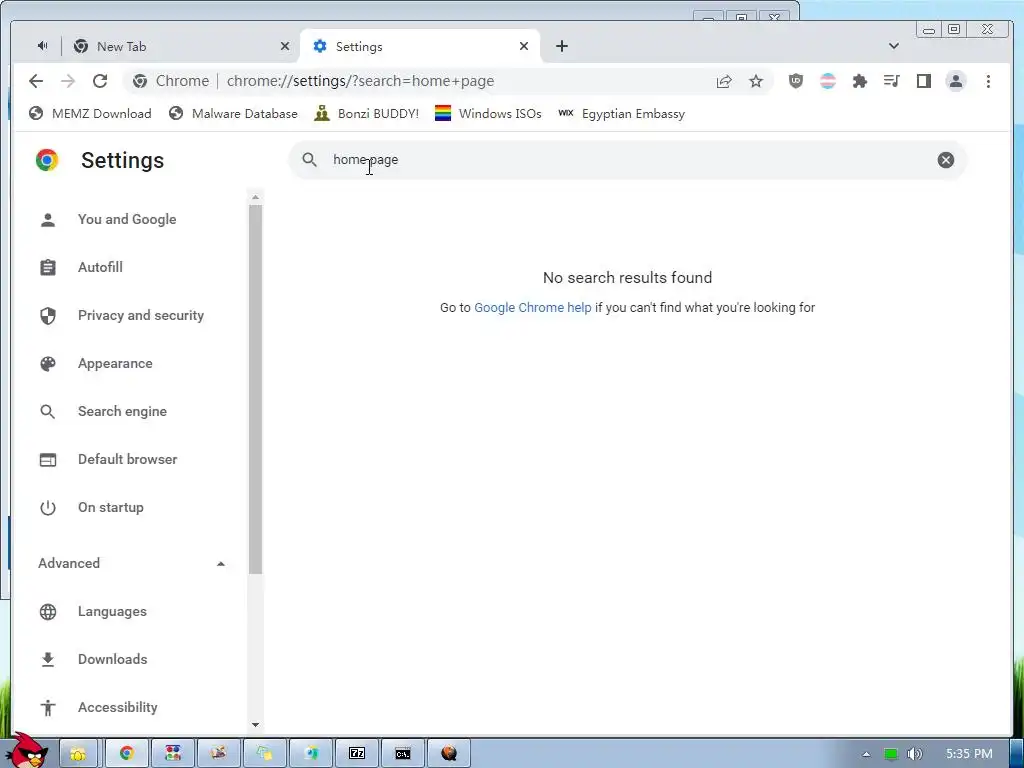
Task: Click Chrome icon on the taskbar
Action: pyautogui.click(x=127, y=754)
